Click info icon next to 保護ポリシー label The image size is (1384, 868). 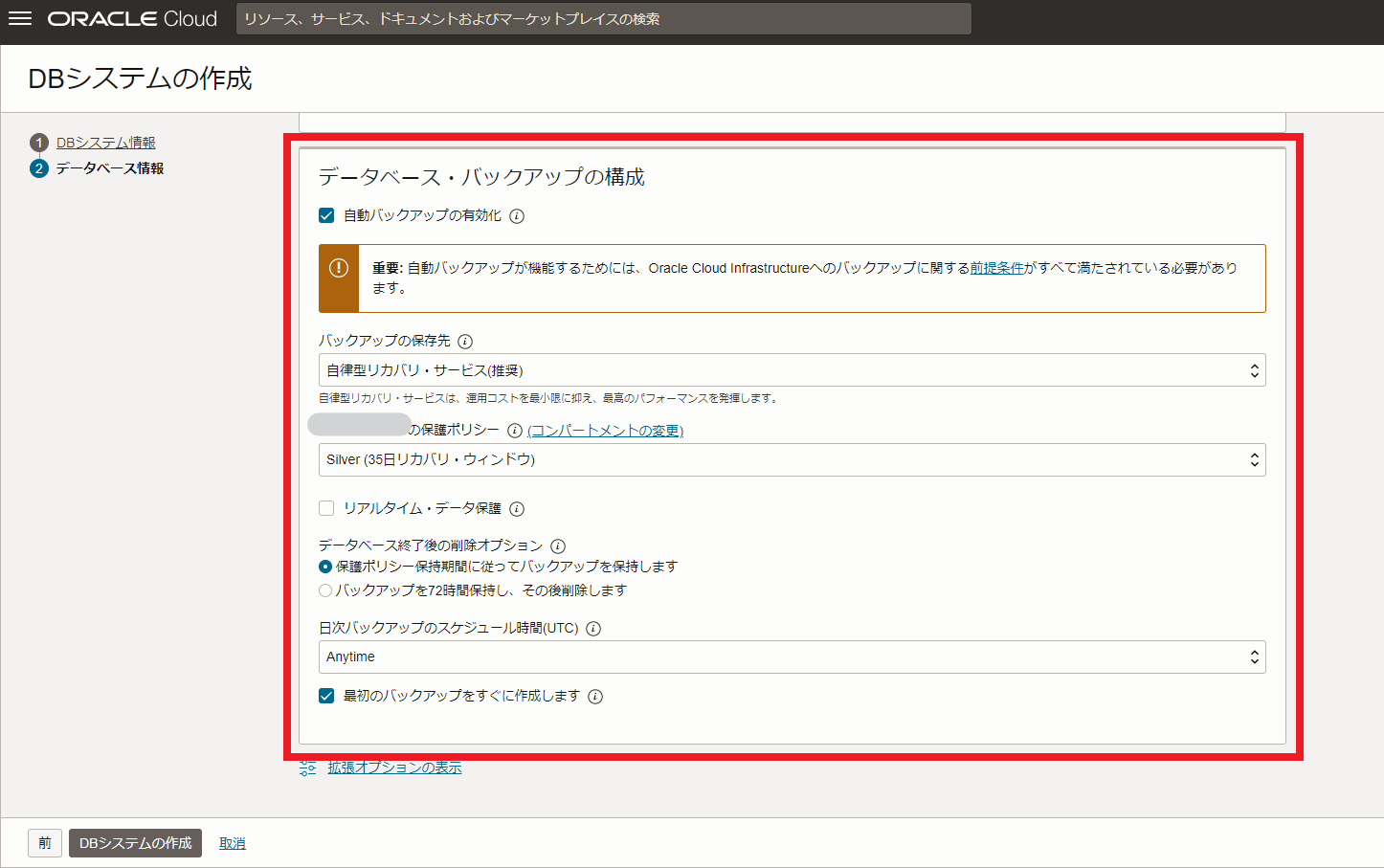(515, 431)
